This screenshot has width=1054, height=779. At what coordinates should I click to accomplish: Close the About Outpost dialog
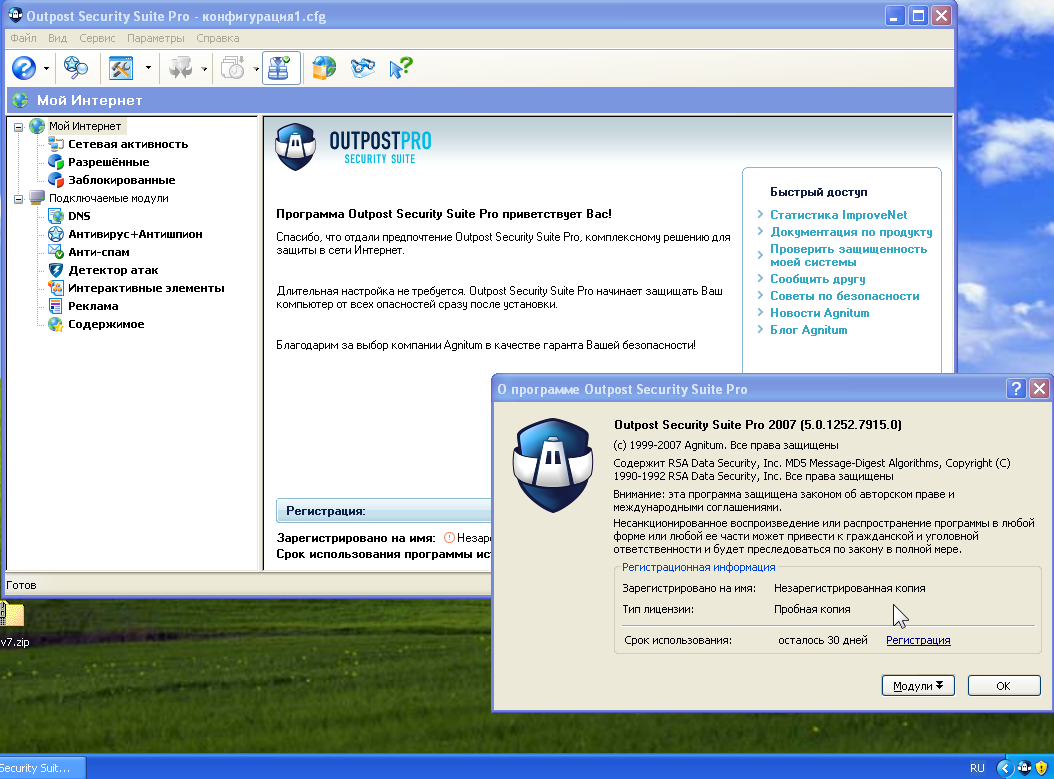point(1039,388)
